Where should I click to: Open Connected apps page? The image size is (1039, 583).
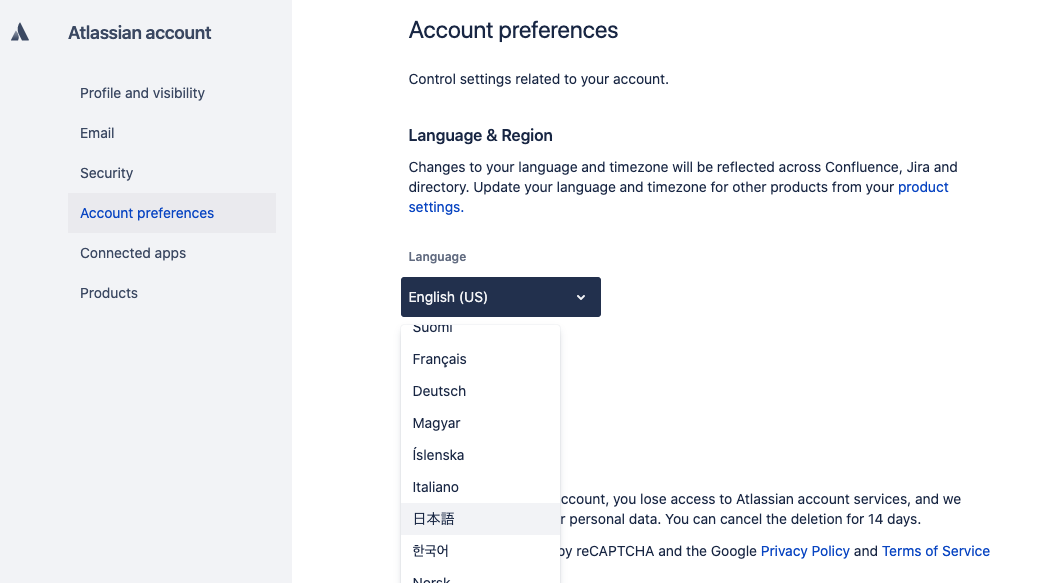click(133, 253)
